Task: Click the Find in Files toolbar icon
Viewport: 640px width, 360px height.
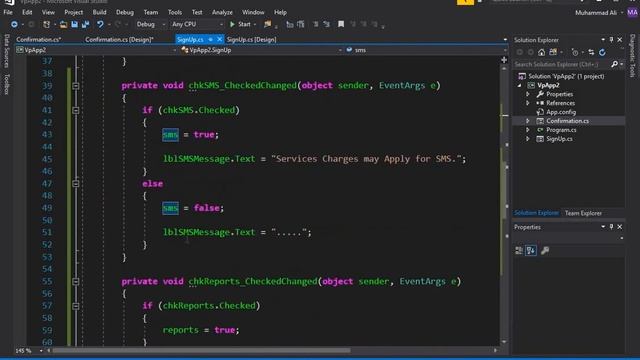Action: [267, 24]
